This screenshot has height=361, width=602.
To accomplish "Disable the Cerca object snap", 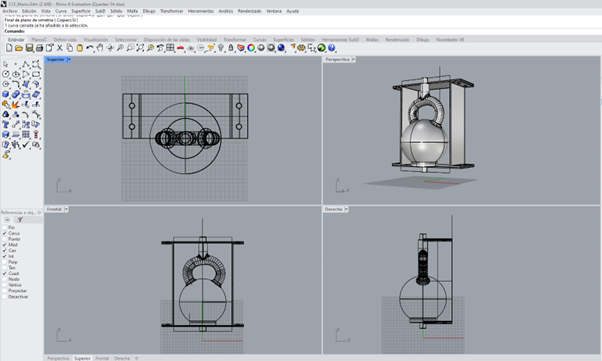I will pos(5,233).
